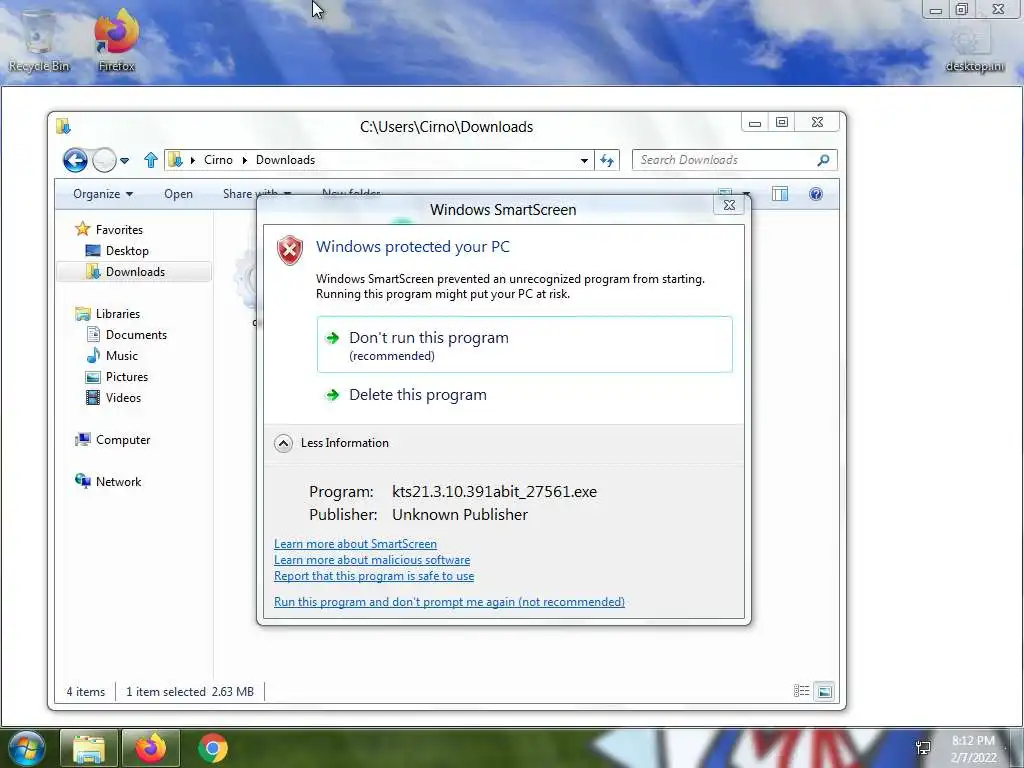Select Favorites in the navigation pane

(119, 230)
